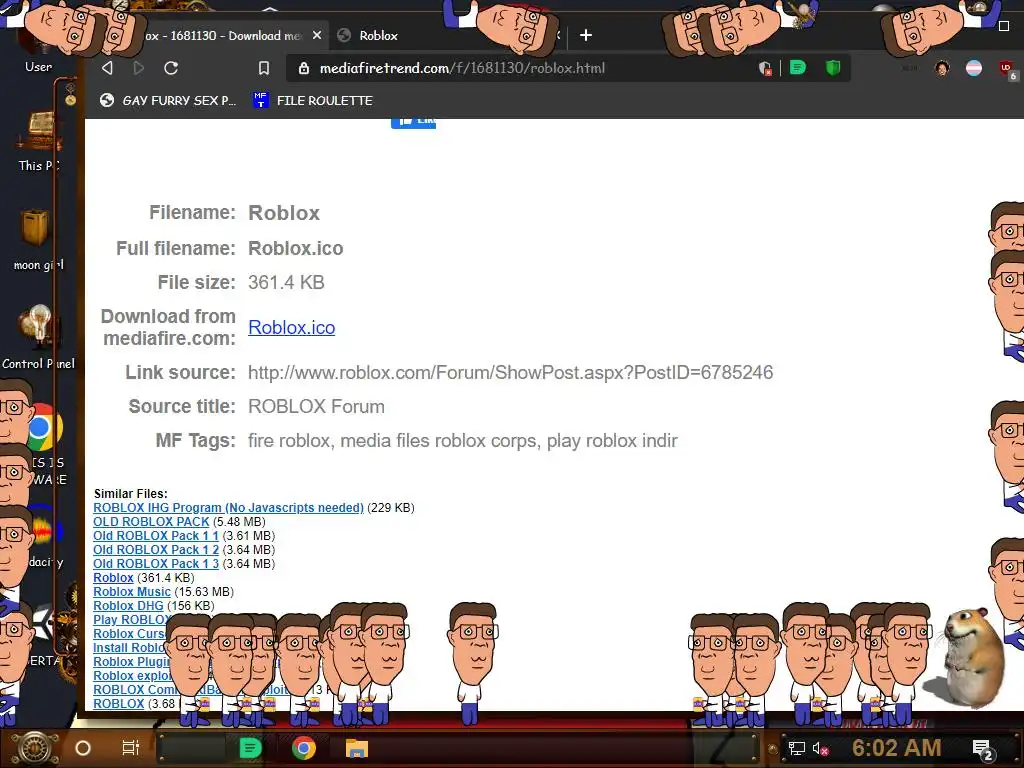Open the ROBLOX (3.68) link at list bottom

point(118,703)
